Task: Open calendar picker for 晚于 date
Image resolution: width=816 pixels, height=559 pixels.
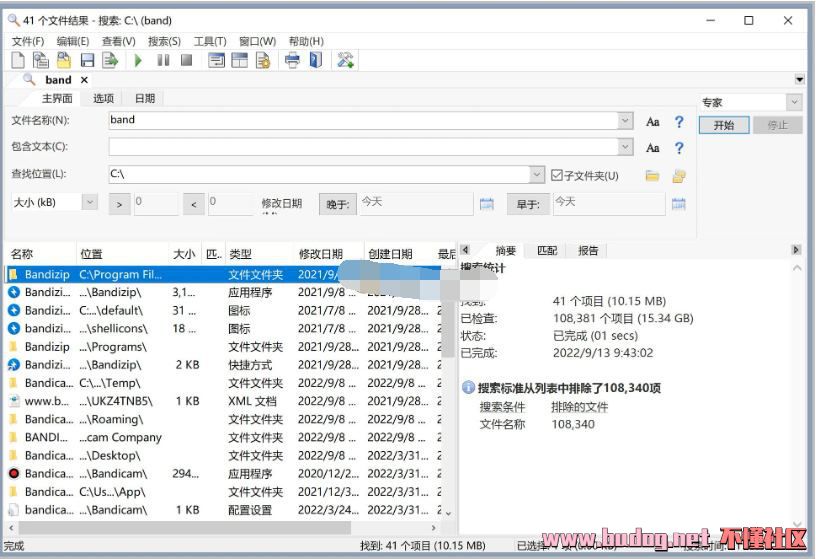Action: pos(487,204)
